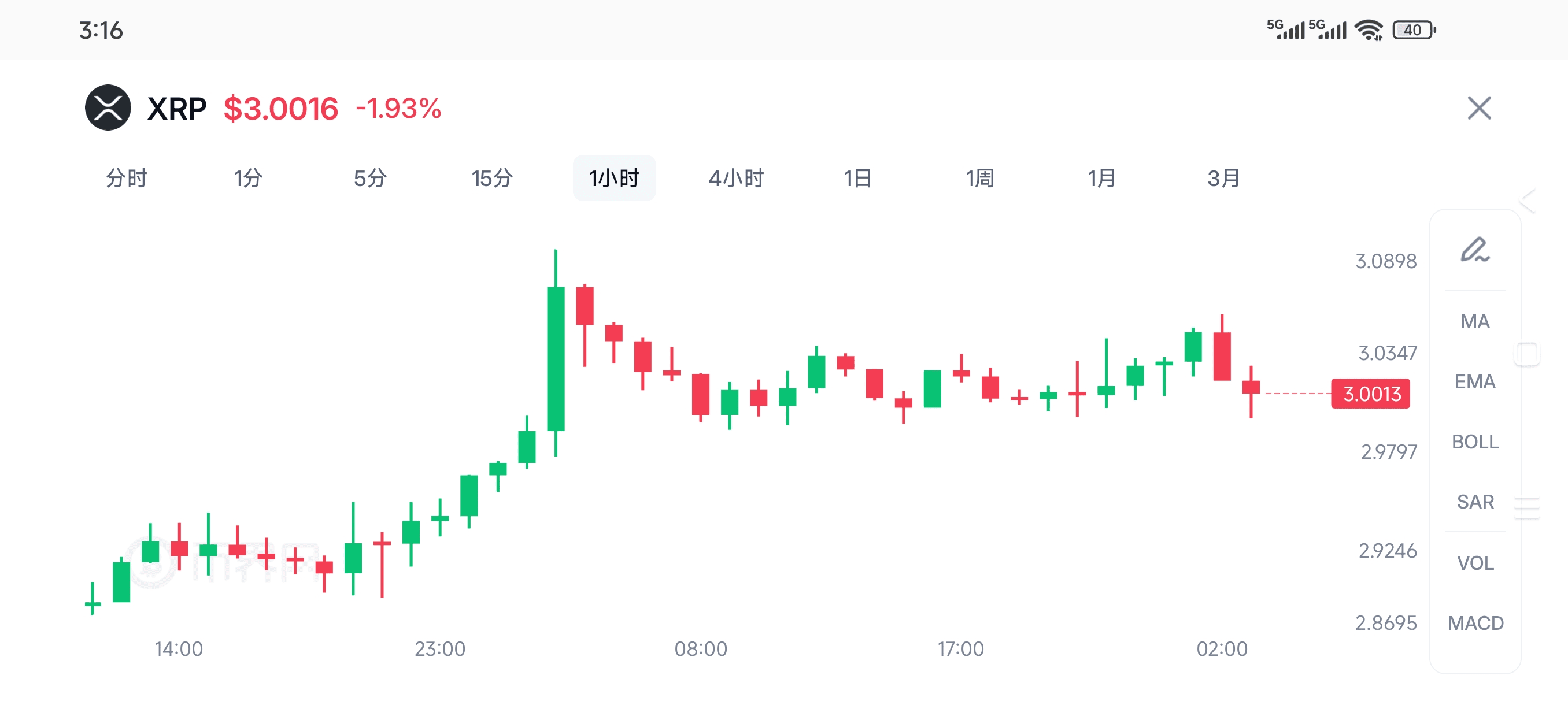The image size is (1568, 705).
Task: Show the VOL sub-chart
Action: 1475,563
